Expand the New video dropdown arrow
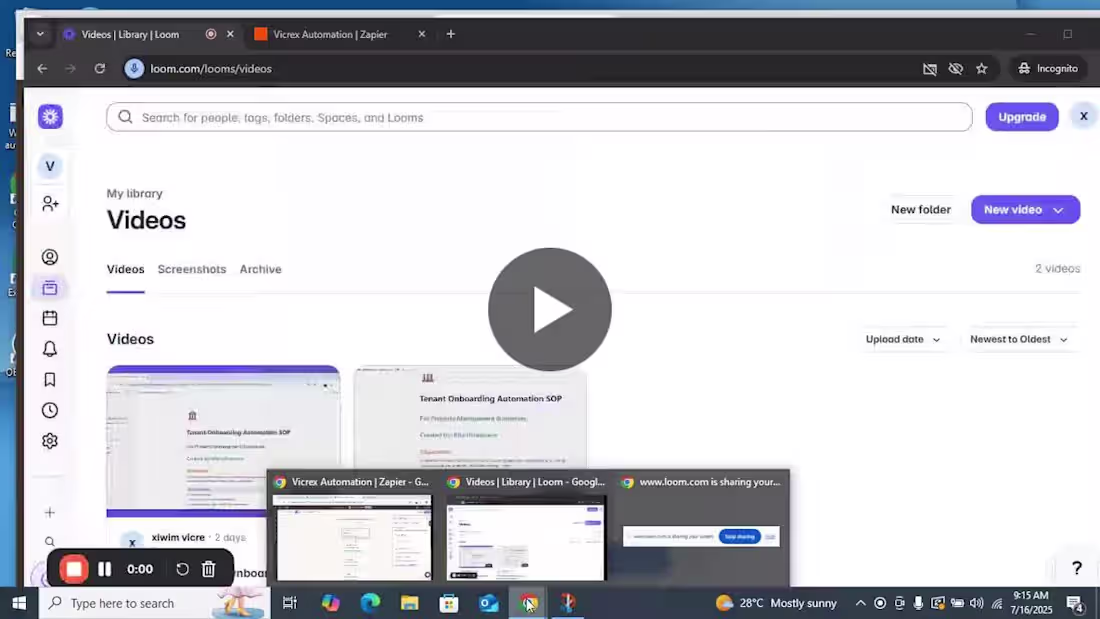The image size is (1100, 619). (1057, 209)
